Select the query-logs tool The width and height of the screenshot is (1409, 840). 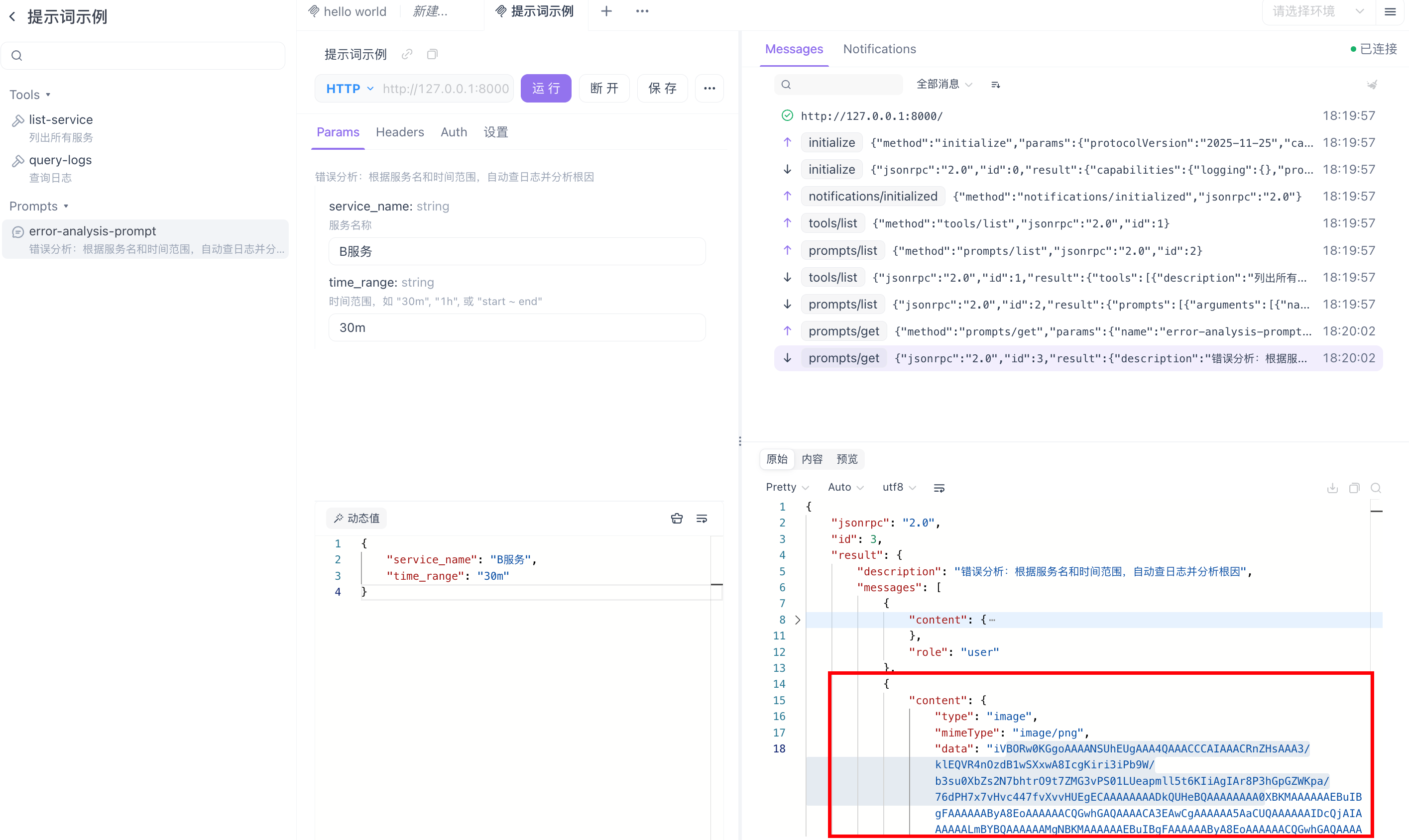pos(145,168)
